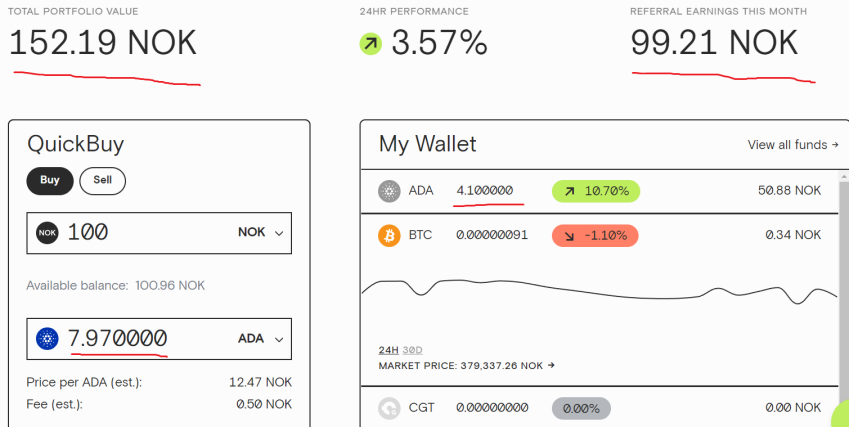849x427 pixels.
Task: Click the blue Cardano icon in QuickBuy
Action: [x=47, y=339]
